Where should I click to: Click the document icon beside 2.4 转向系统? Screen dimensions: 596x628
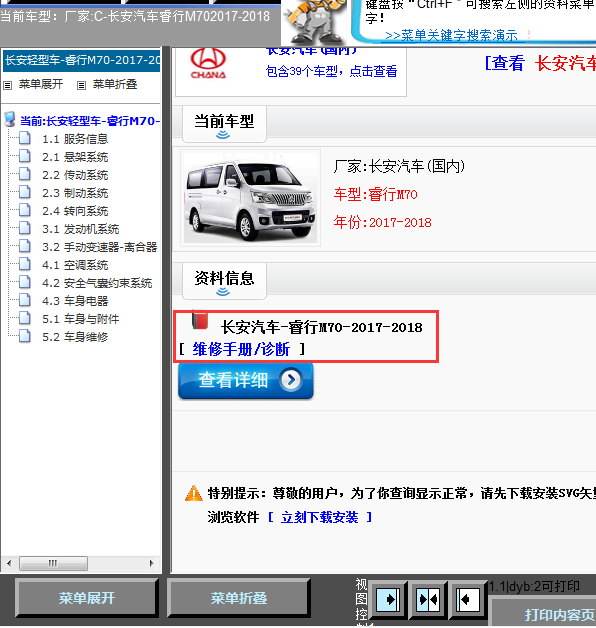[25, 210]
